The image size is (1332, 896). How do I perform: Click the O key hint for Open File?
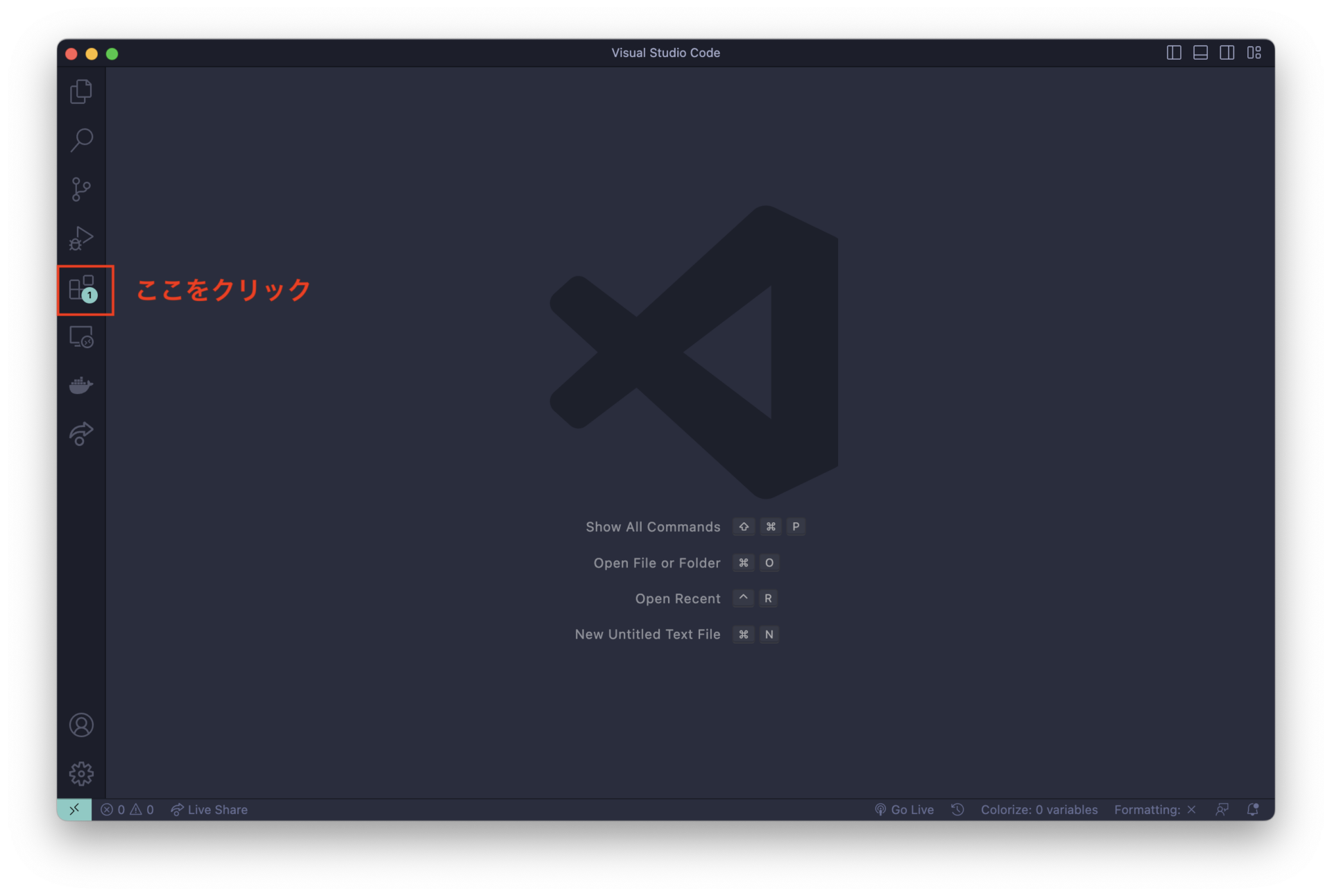(x=769, y=563)
